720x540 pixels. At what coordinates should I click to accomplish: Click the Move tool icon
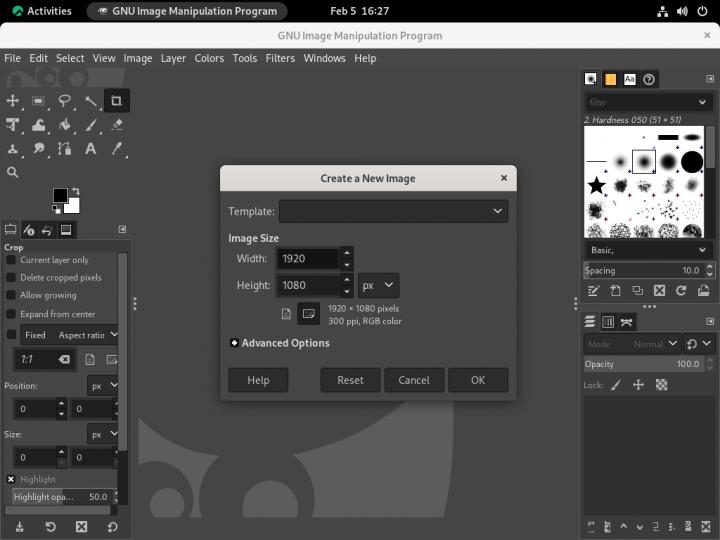13,101
